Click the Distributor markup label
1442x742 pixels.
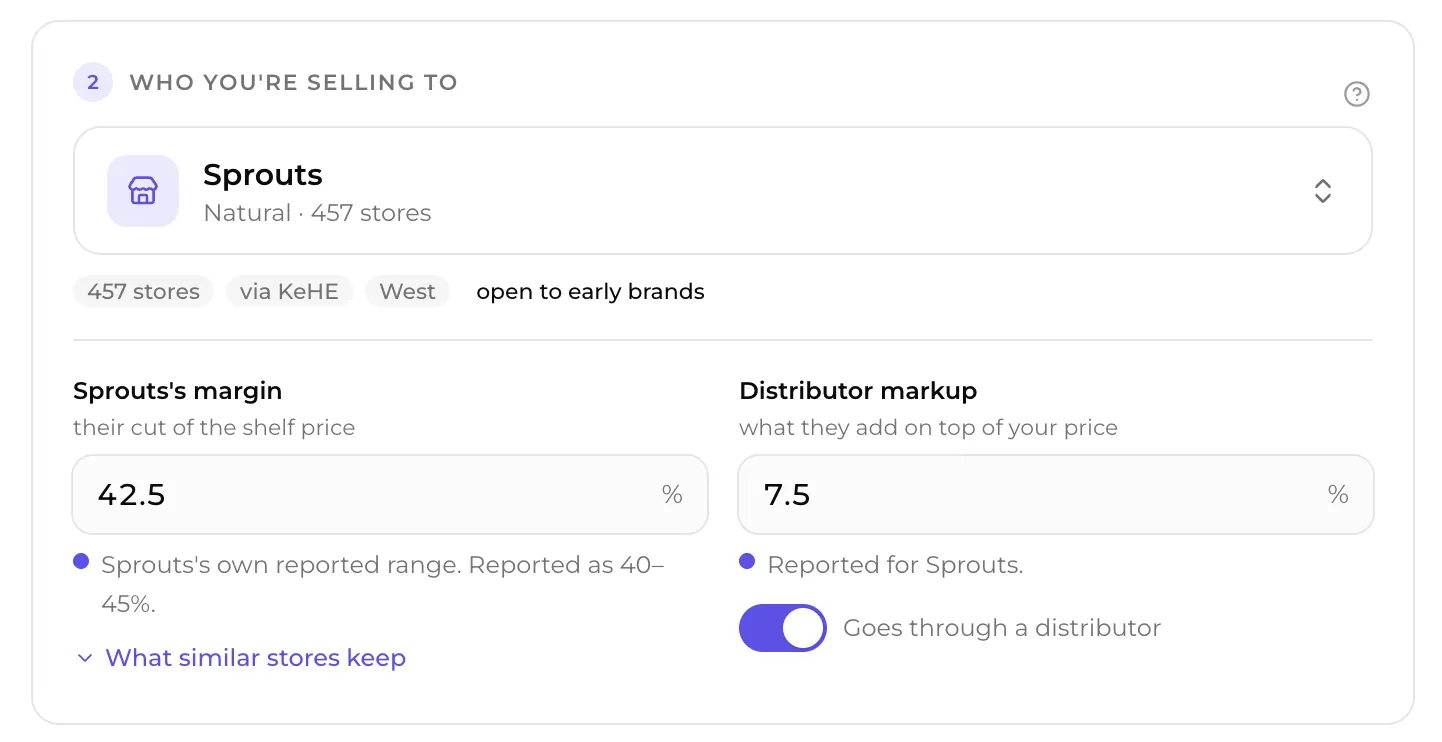tap(858, 391)
